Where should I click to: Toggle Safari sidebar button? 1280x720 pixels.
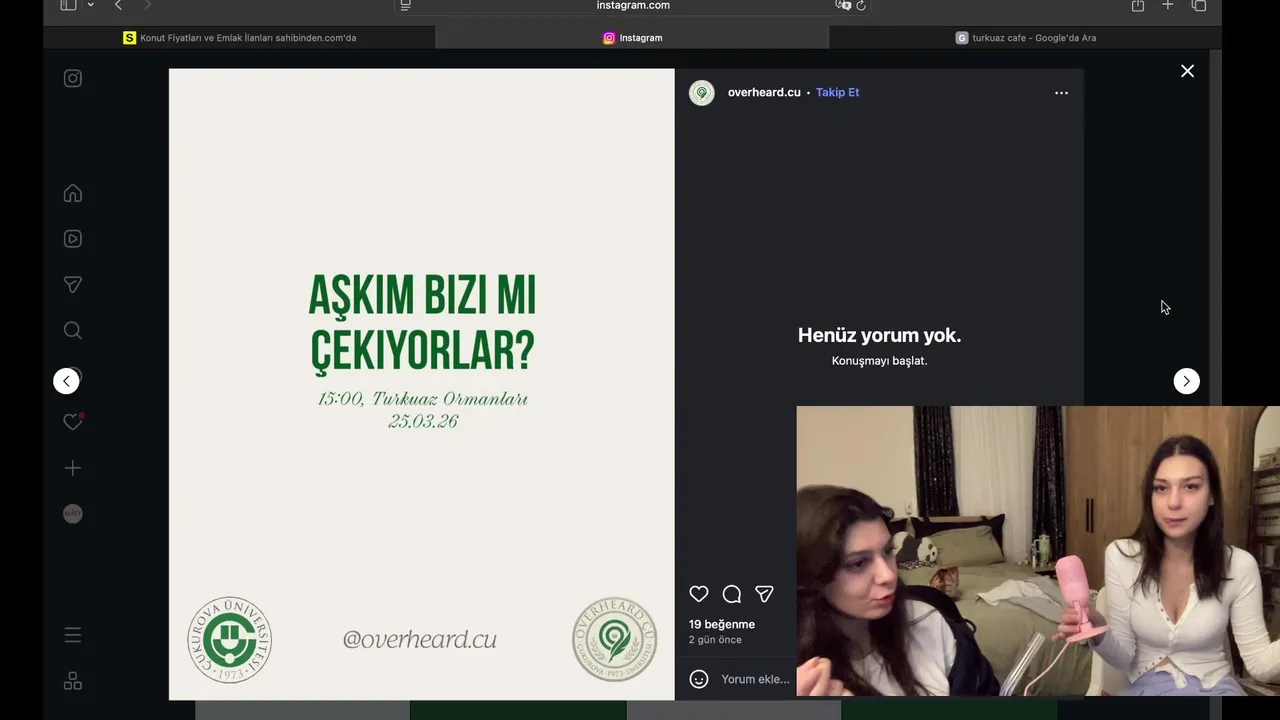pos(68,5)
